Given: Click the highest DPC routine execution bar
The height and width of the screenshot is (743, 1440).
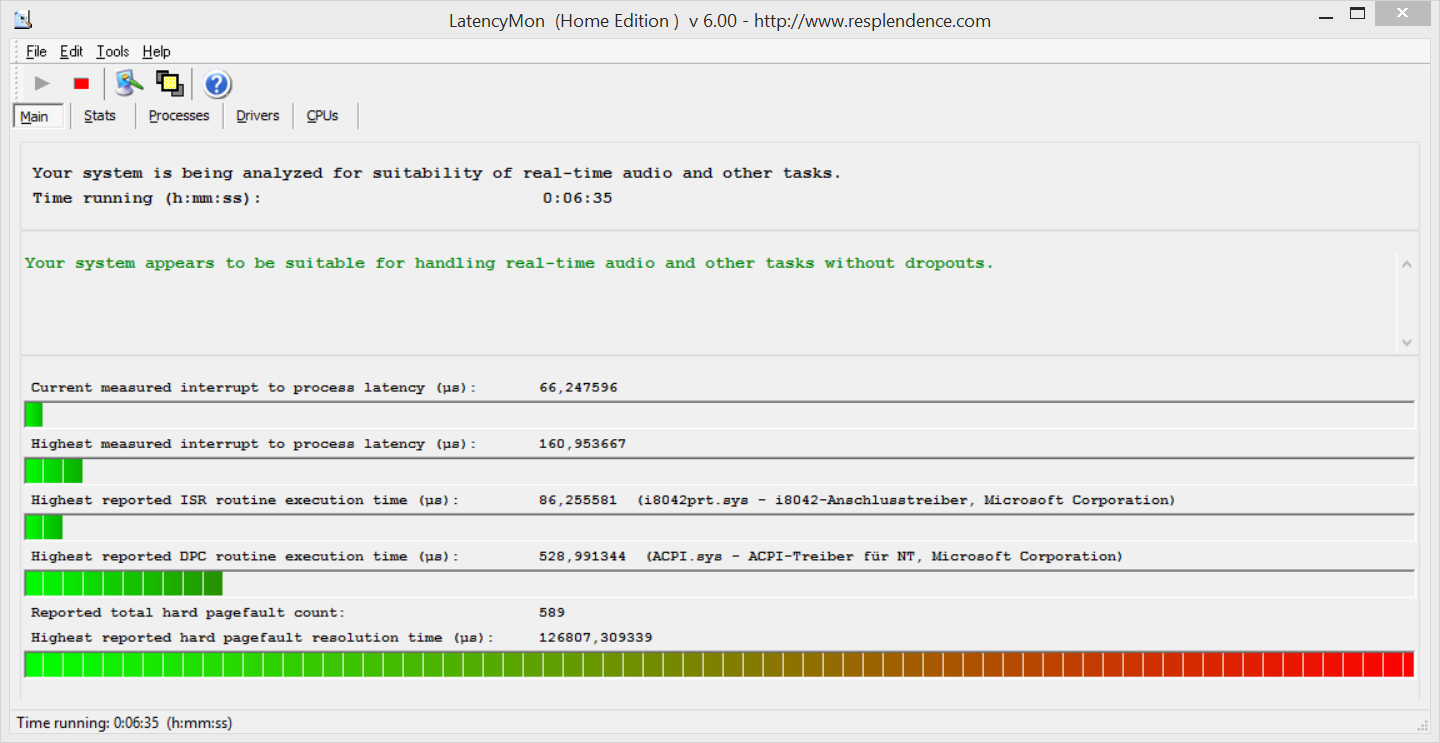Looking at the screenshot, I should point(719,583).
